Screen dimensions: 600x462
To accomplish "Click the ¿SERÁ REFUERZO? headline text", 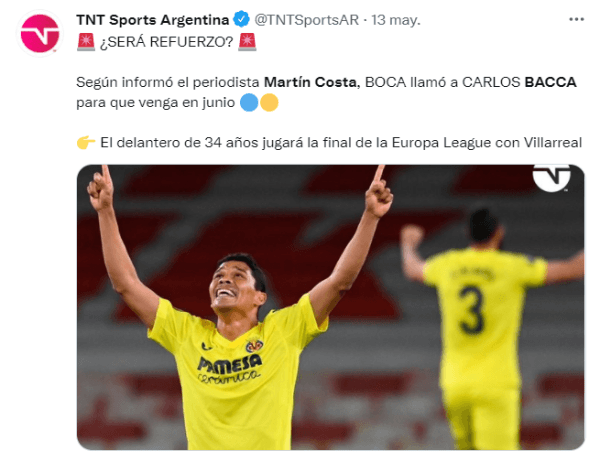I will point(166,42).
